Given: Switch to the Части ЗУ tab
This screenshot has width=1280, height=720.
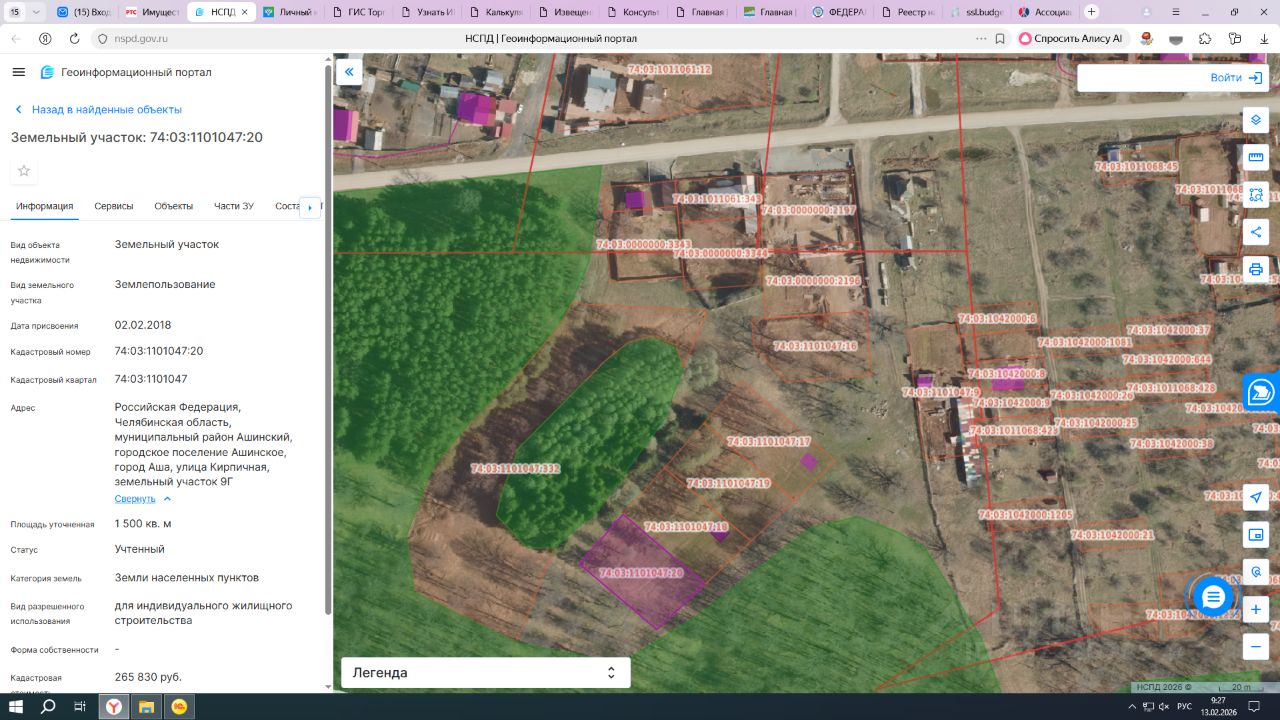Looking at the screenshot, I should [233, 206].
